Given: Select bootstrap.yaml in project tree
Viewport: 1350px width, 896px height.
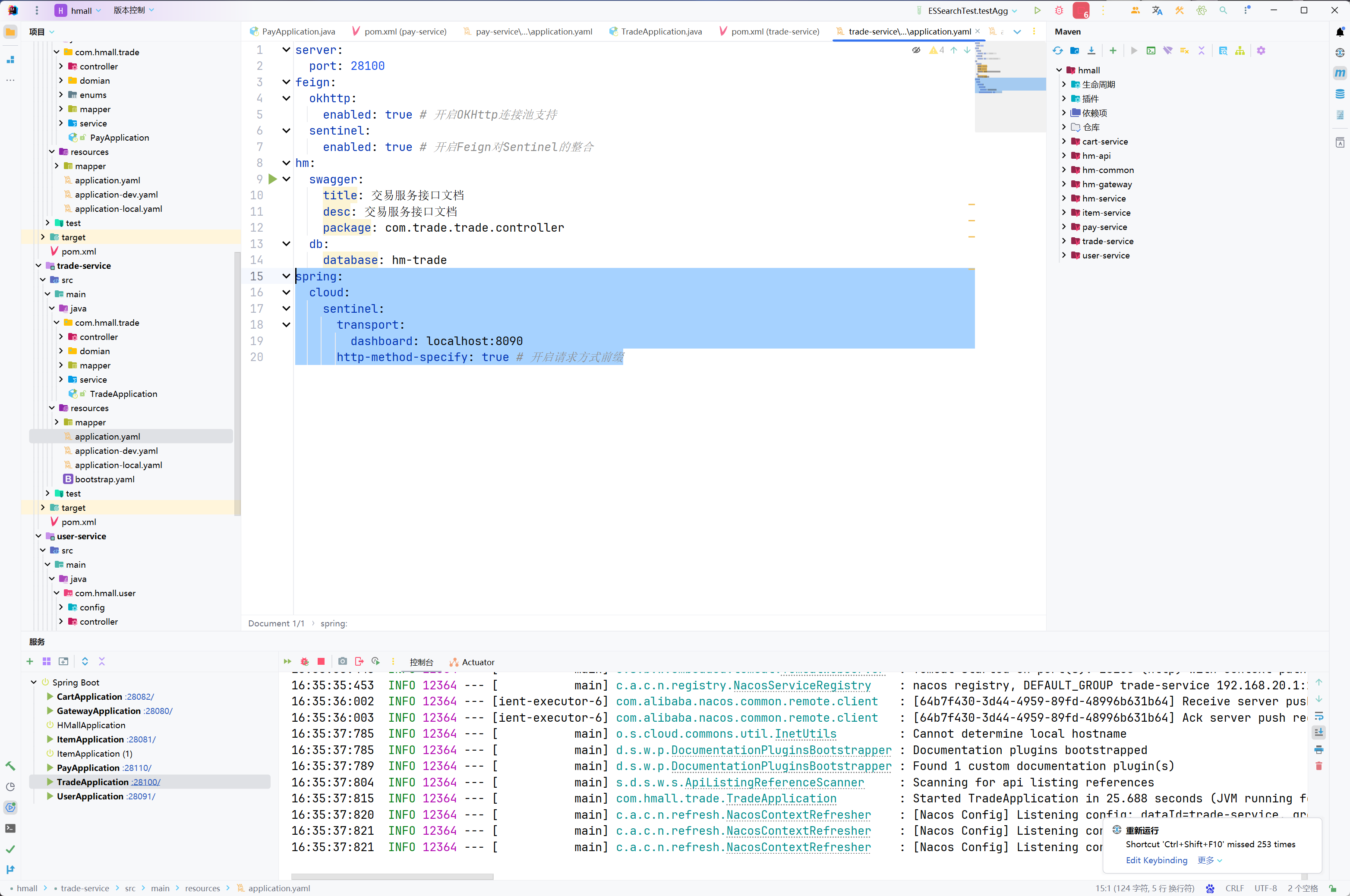Looking at the screenshot, I should [x=104, y=479].
